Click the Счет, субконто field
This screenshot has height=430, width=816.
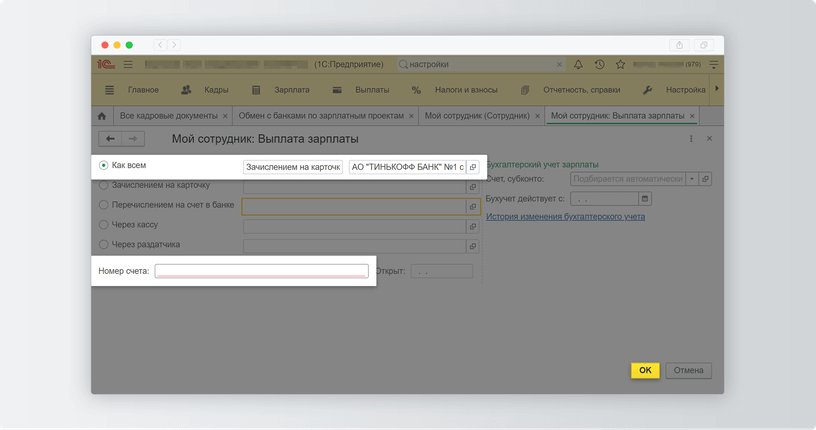click(628, 179)
